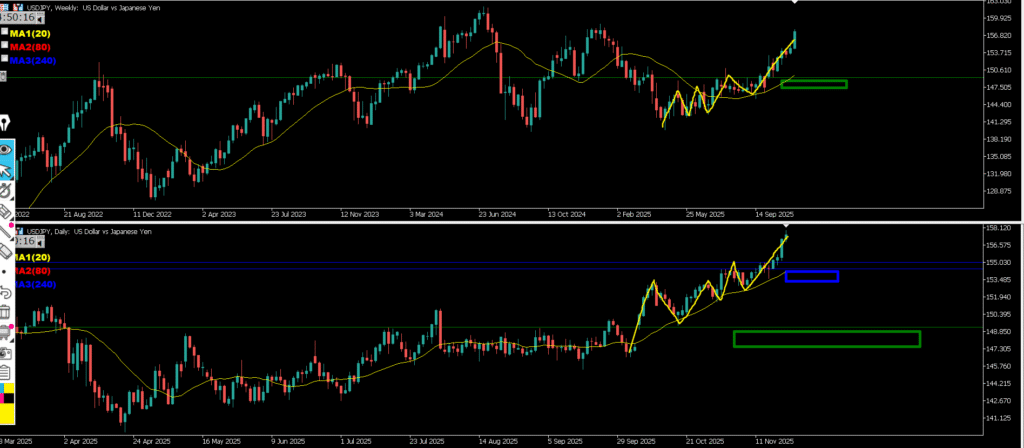Click the MA3(240) label on daily chart
1024x448 pixels.
[x=36, y=284]
